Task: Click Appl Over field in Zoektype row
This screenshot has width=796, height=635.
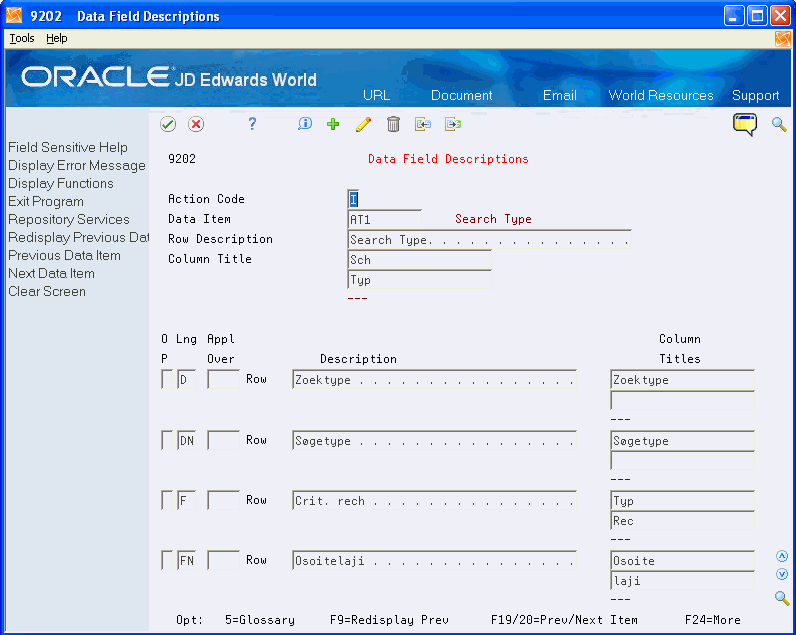Action: click(223, 379)
